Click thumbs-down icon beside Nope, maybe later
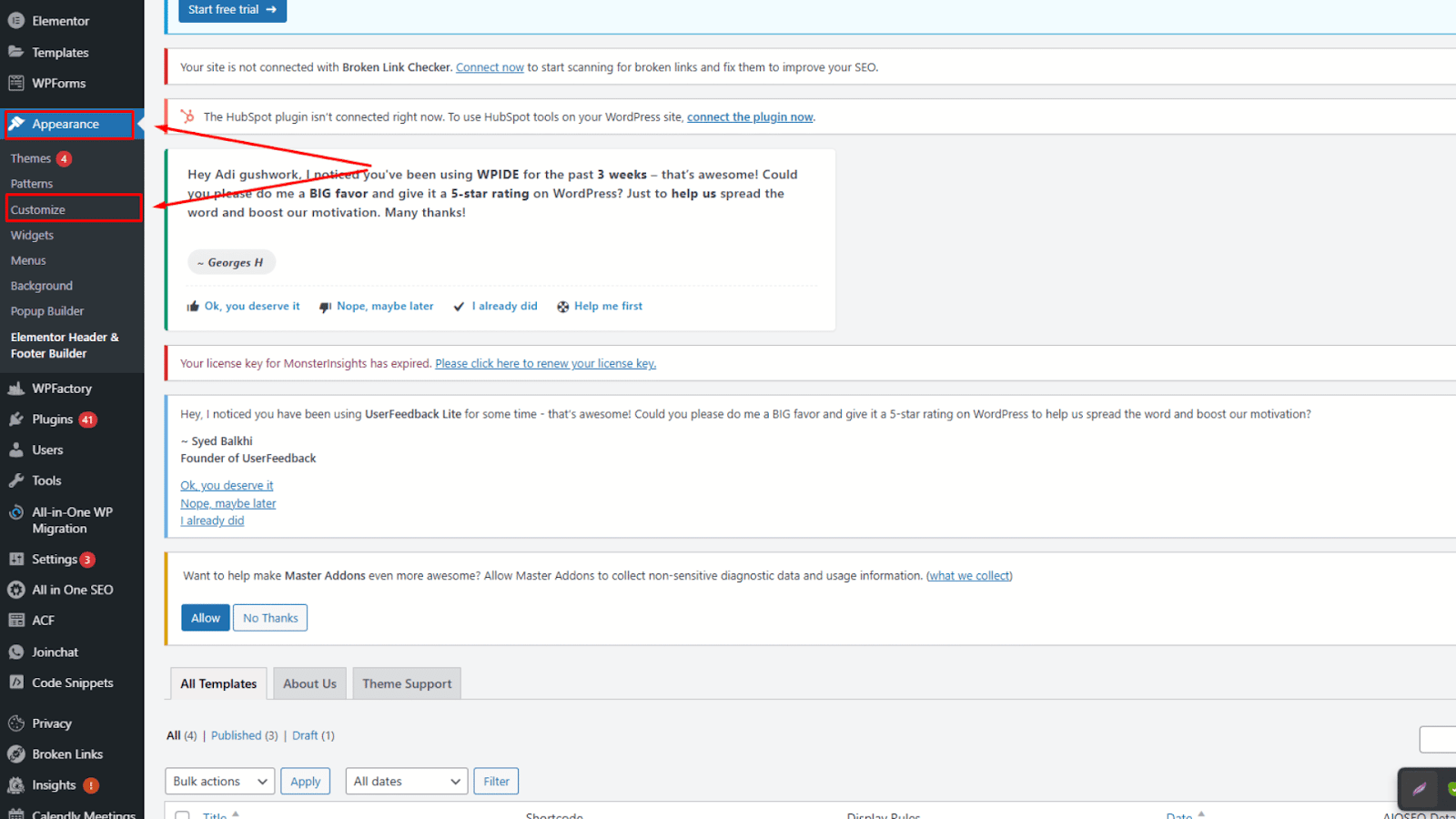Image resolution: width=1456 pixels, height=819 pixels. tap(325, 307)
